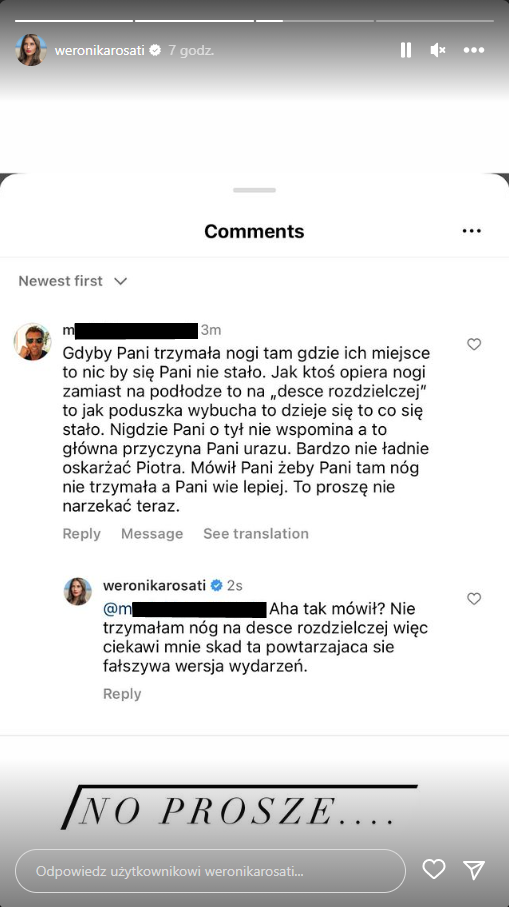The image size is (509, 907).
Task: Open weronikarosati profile picture in header
Action: (31, 50)
